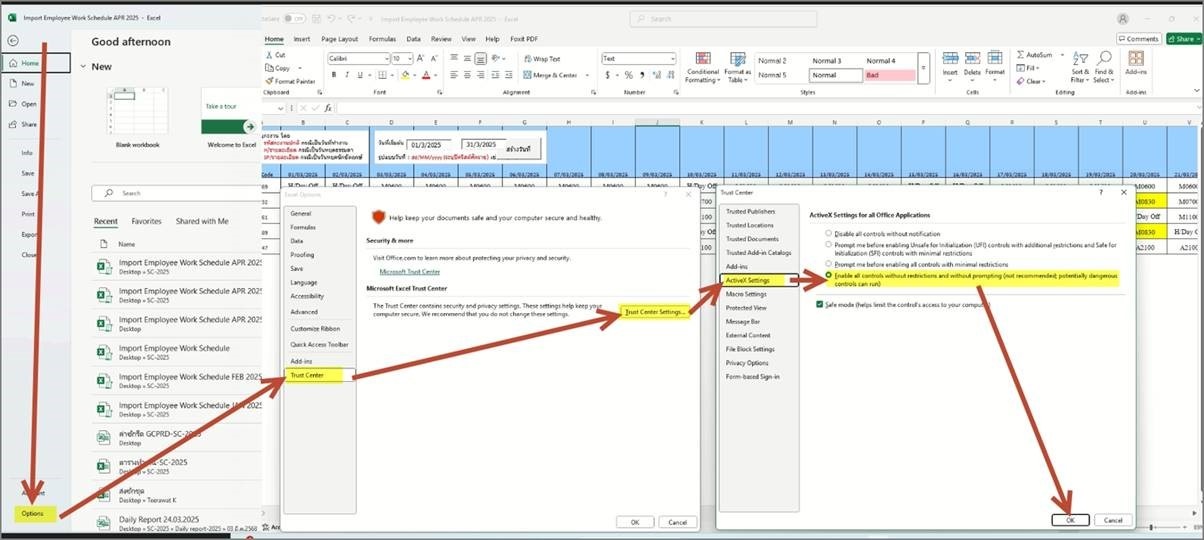Screen dimensions: 1204x540
Task: Apply yellow fill color with the bucket icon
Action: 405,75
